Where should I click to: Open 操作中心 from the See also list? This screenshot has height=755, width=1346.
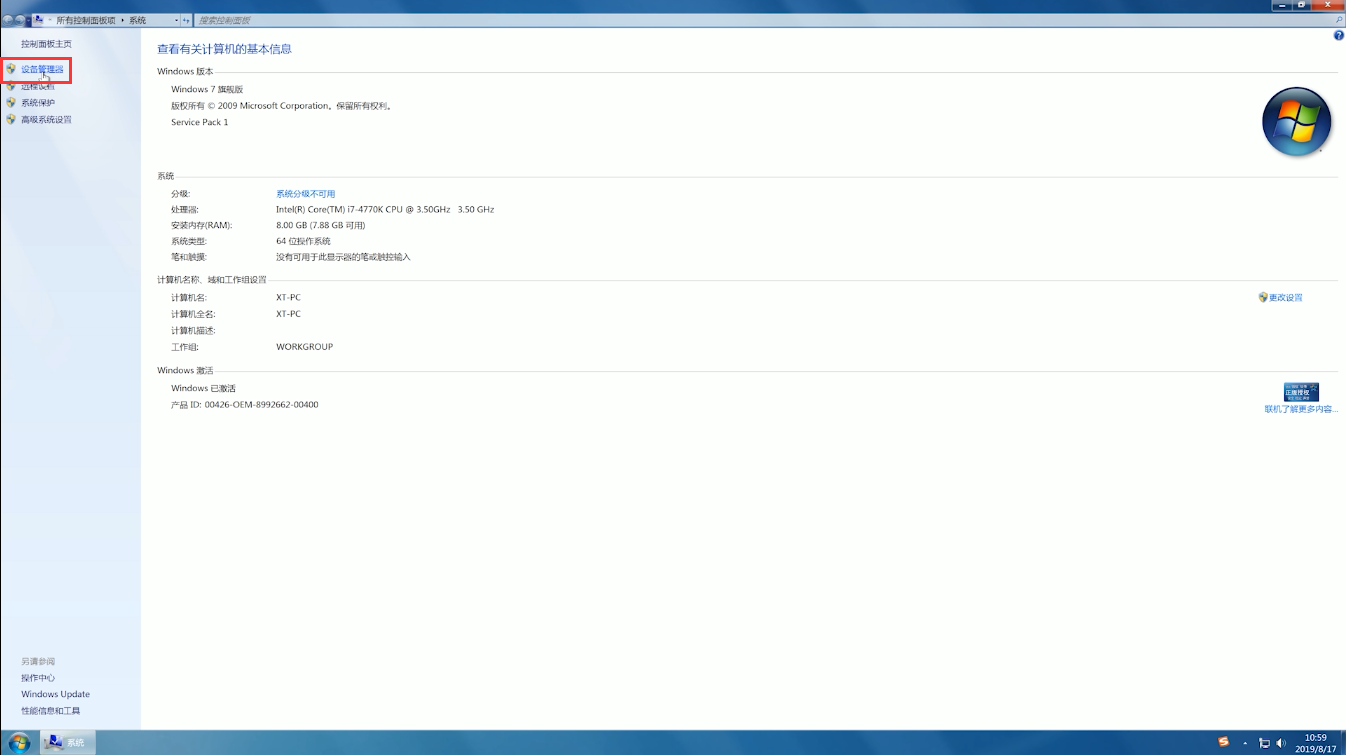pos(38,678)
